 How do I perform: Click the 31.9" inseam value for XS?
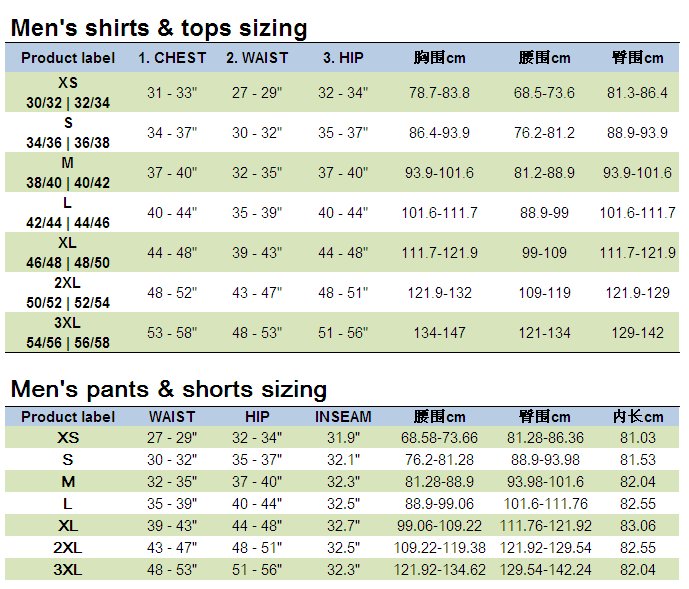point(343,438)
